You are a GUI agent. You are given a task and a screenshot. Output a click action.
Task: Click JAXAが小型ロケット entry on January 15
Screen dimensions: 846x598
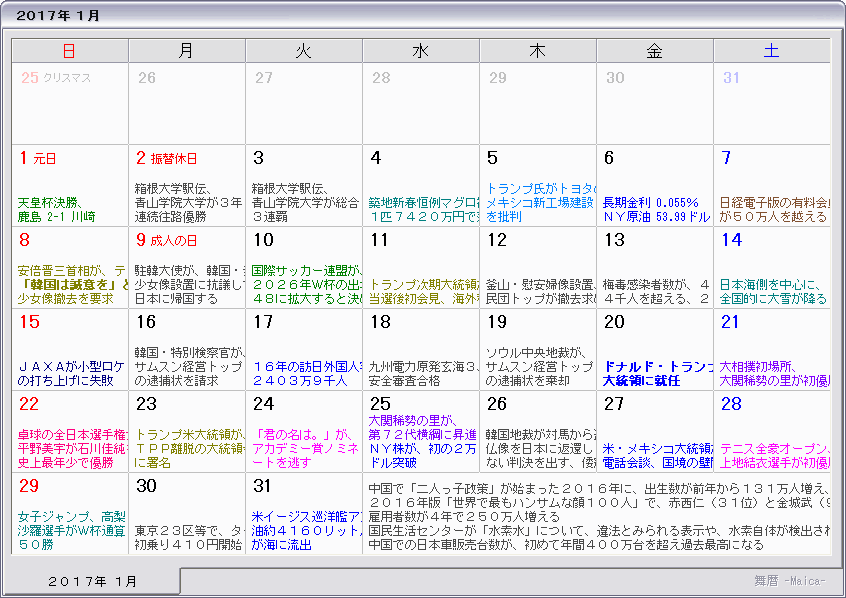[71, 374]
